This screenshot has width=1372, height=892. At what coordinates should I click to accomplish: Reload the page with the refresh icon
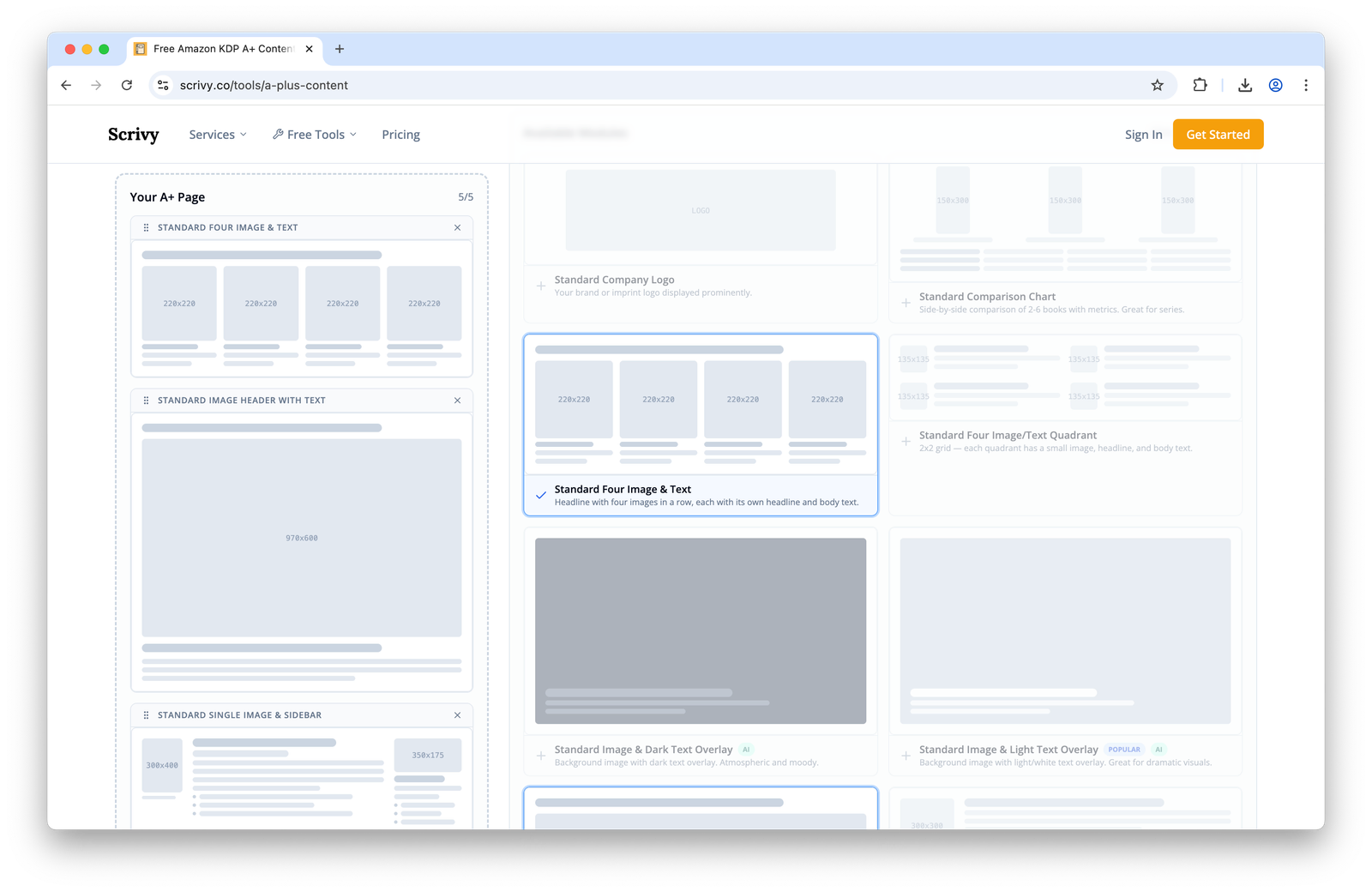tap(127, 85)
